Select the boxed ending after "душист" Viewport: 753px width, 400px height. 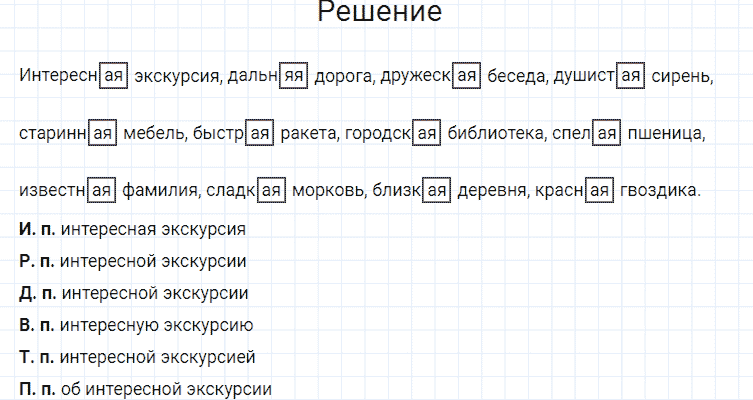pos(630,76)
